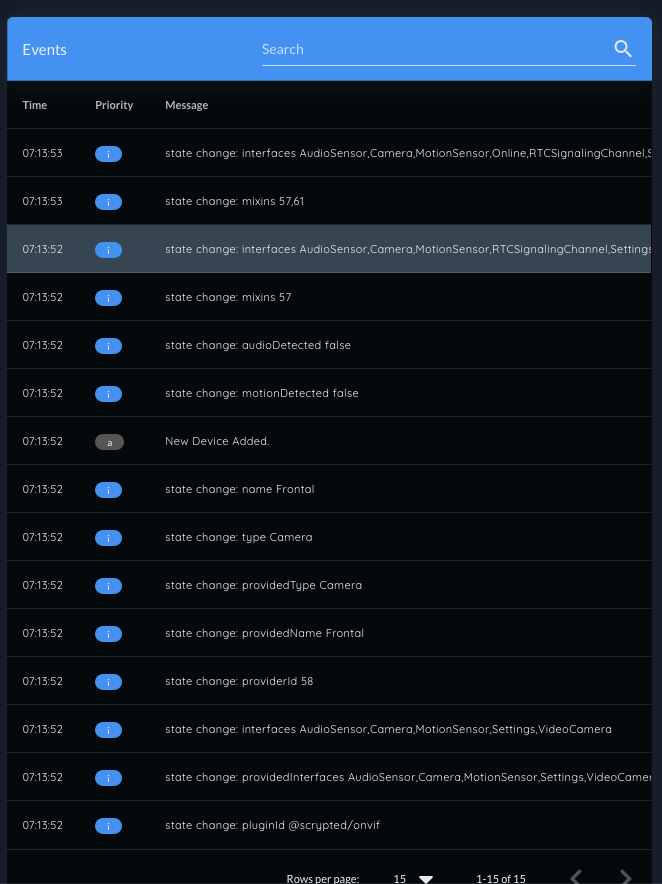The width and height of the screenshot is (662, 884).
Task: Click the Events title in the header
Action: coord(44,48)
